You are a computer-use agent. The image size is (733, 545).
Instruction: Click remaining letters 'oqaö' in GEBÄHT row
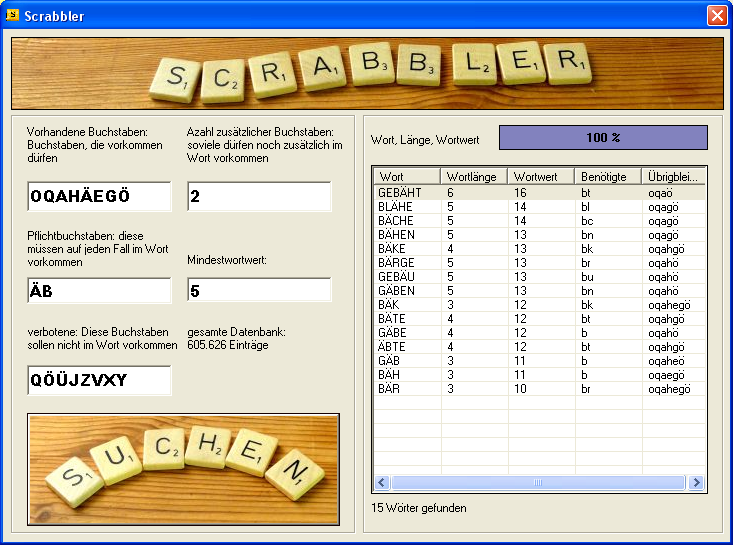pyautogui.click(x=660, y=193)
